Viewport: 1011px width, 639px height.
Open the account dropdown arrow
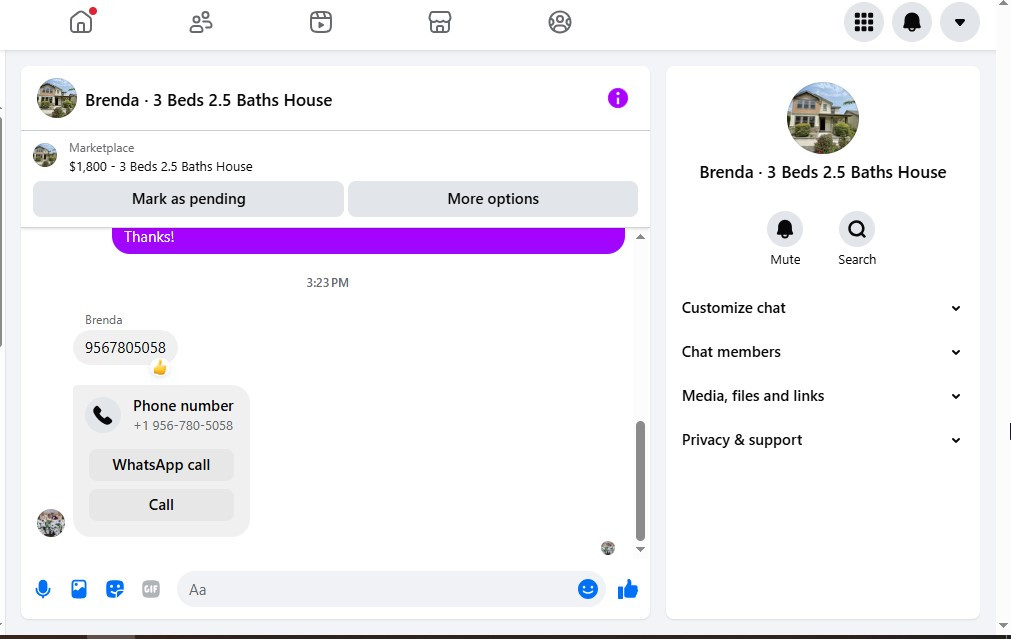click(x=959, y=22)
